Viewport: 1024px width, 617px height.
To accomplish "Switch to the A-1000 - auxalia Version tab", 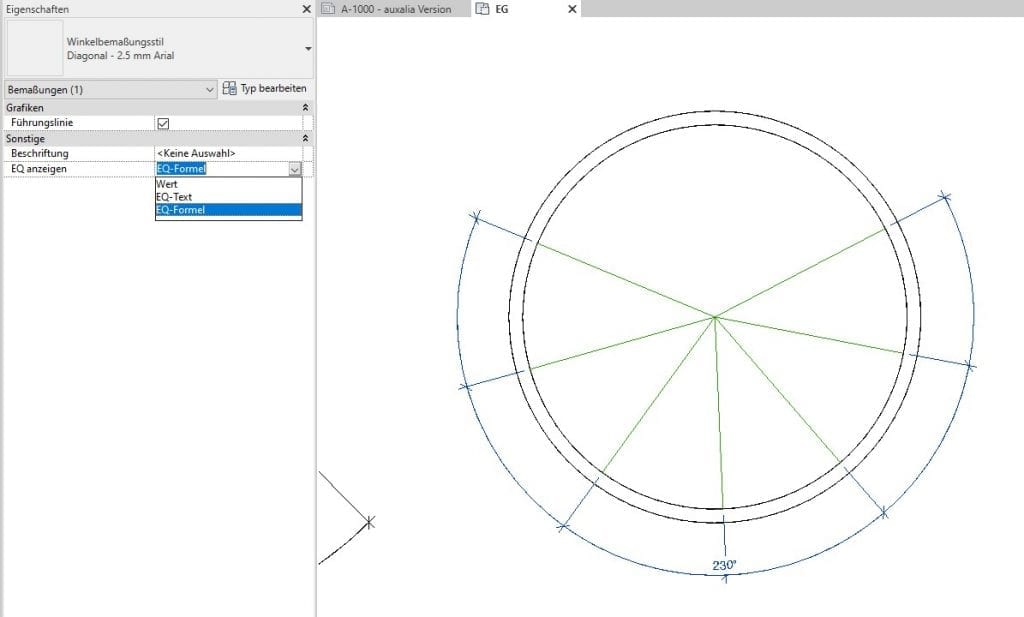I will [x=395, y=9].
